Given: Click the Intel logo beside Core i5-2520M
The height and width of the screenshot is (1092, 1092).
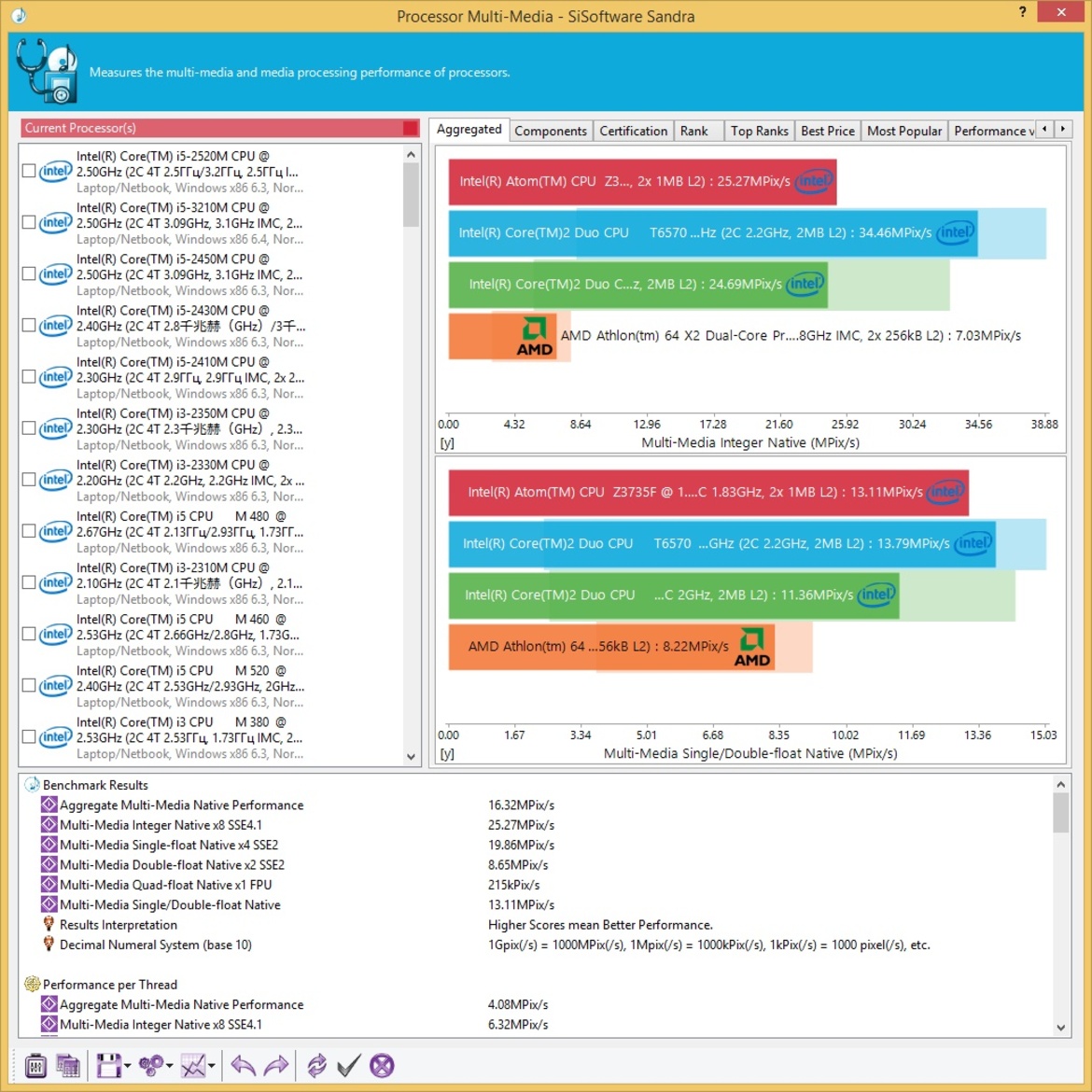Looking at the screenshot, I should tap(55, 172).
